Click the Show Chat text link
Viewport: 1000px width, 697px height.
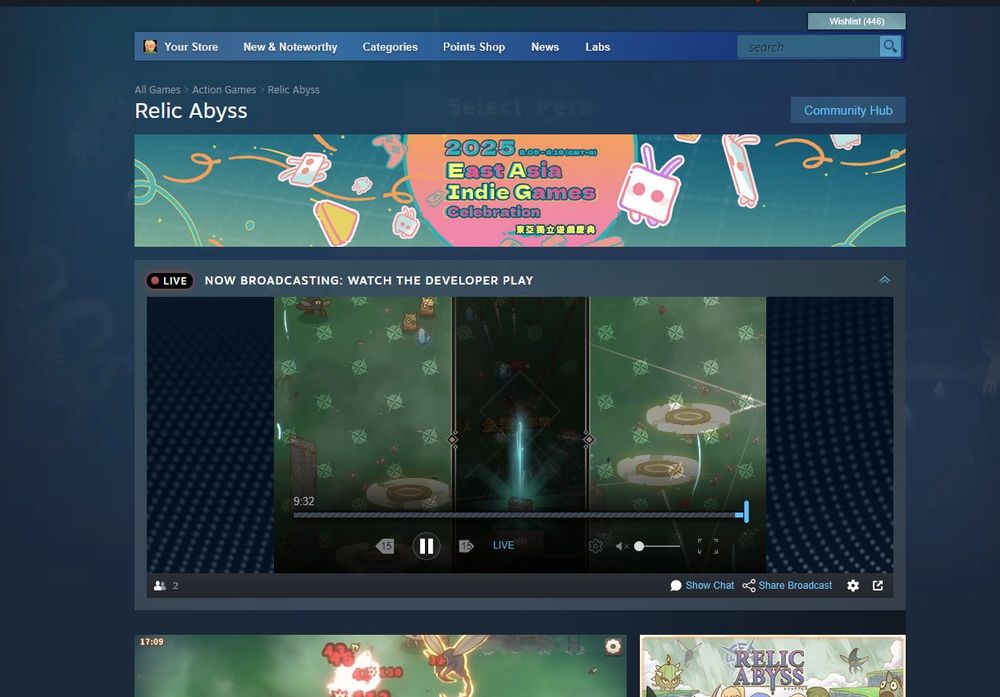pos(710,585)
